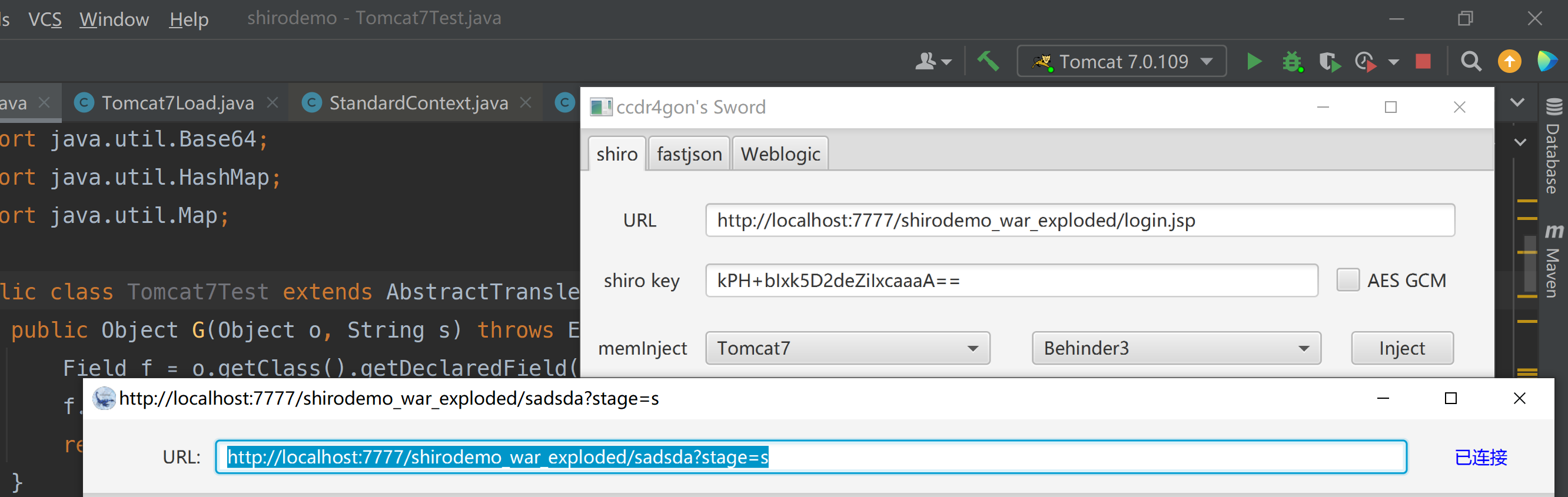This screenshot has width=1568, height=497.
Task: Expand the Tomcat7 memInject combo box
Action: pyautogui.click(x=848, y=348)
